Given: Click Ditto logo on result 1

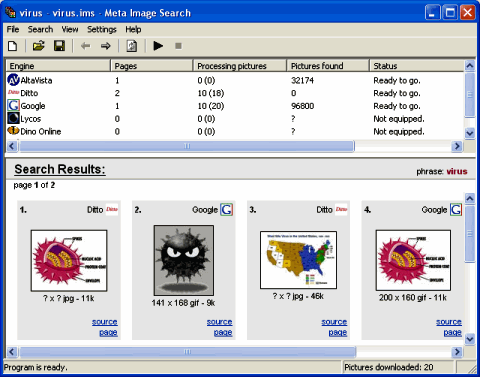Looking at the screenshot, I should point(112,209).
